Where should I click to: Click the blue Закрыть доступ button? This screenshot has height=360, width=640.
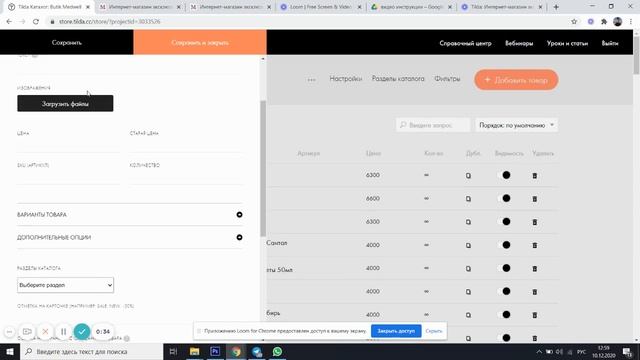click(396, 331)
